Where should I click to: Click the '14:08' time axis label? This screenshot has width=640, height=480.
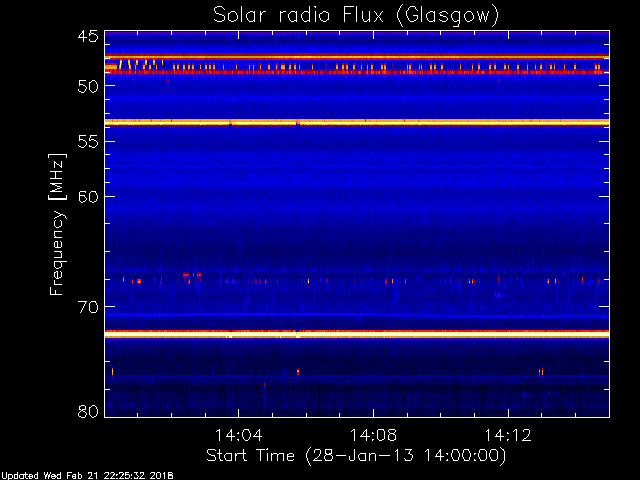click(373, 436)
